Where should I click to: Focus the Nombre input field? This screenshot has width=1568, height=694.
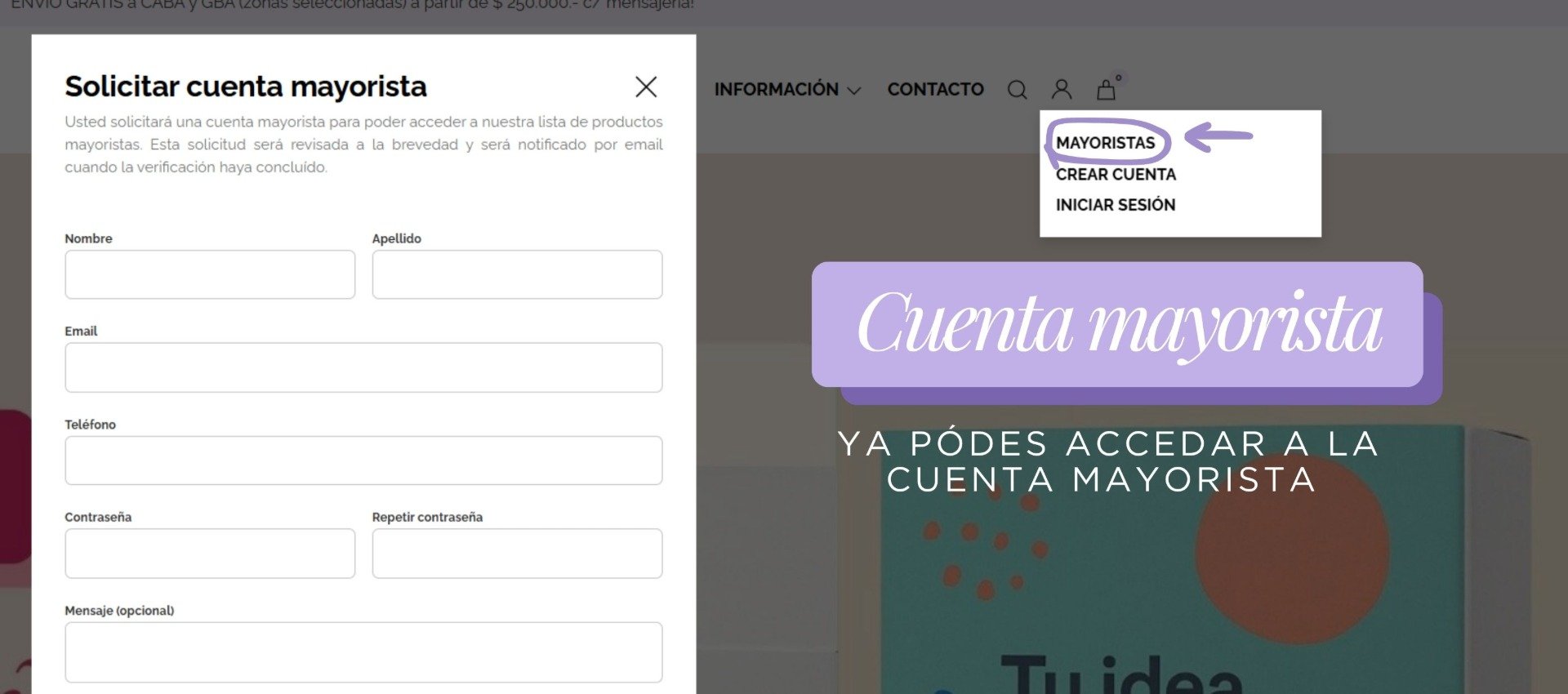(210, 274)
